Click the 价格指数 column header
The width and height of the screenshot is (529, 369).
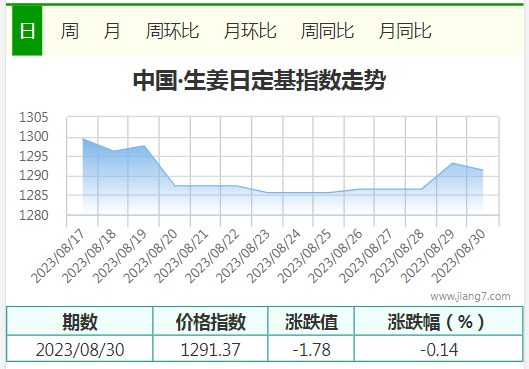[x=210, y=321]
